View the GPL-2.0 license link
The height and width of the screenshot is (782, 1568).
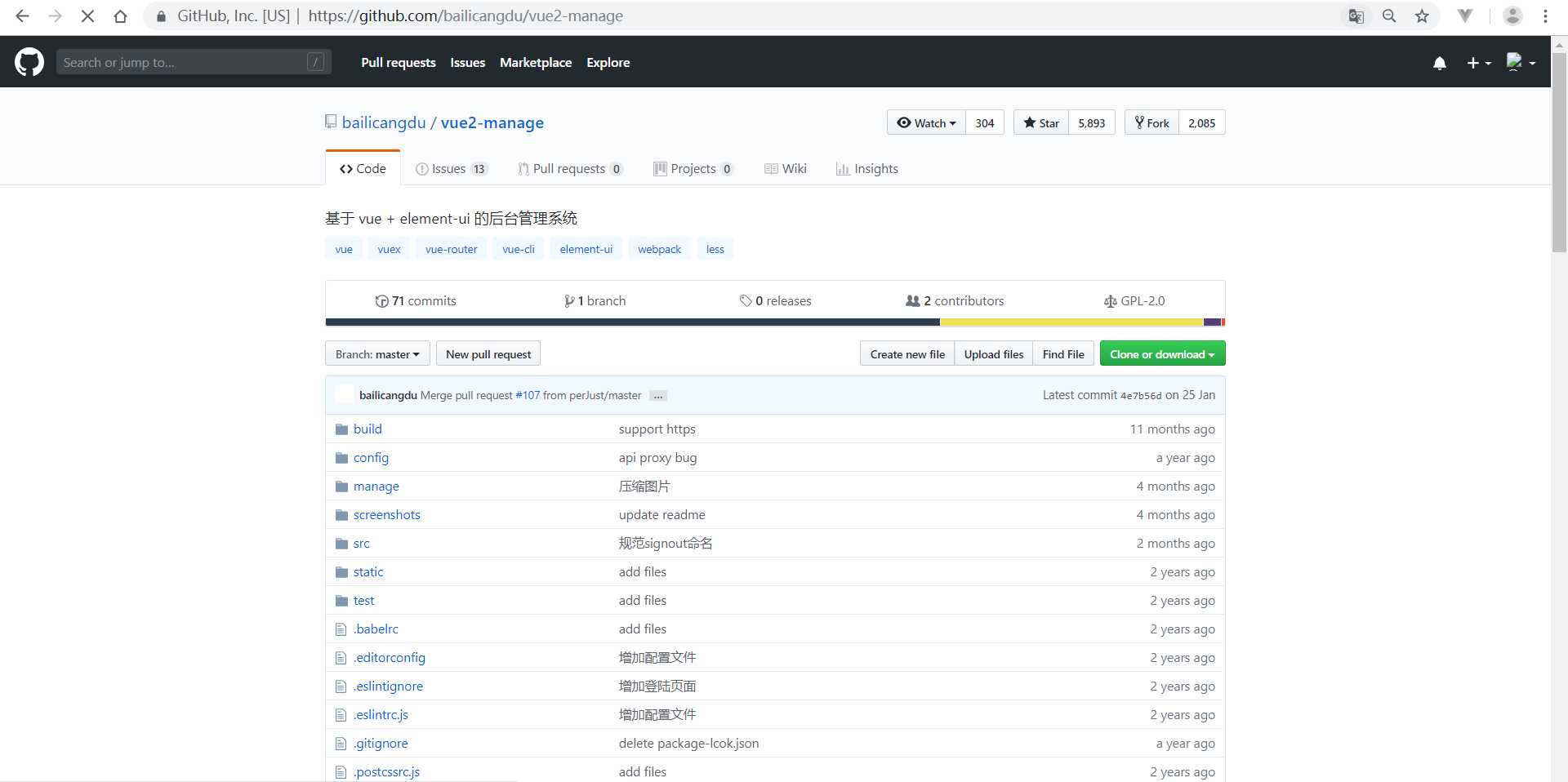coord(1134,301)
